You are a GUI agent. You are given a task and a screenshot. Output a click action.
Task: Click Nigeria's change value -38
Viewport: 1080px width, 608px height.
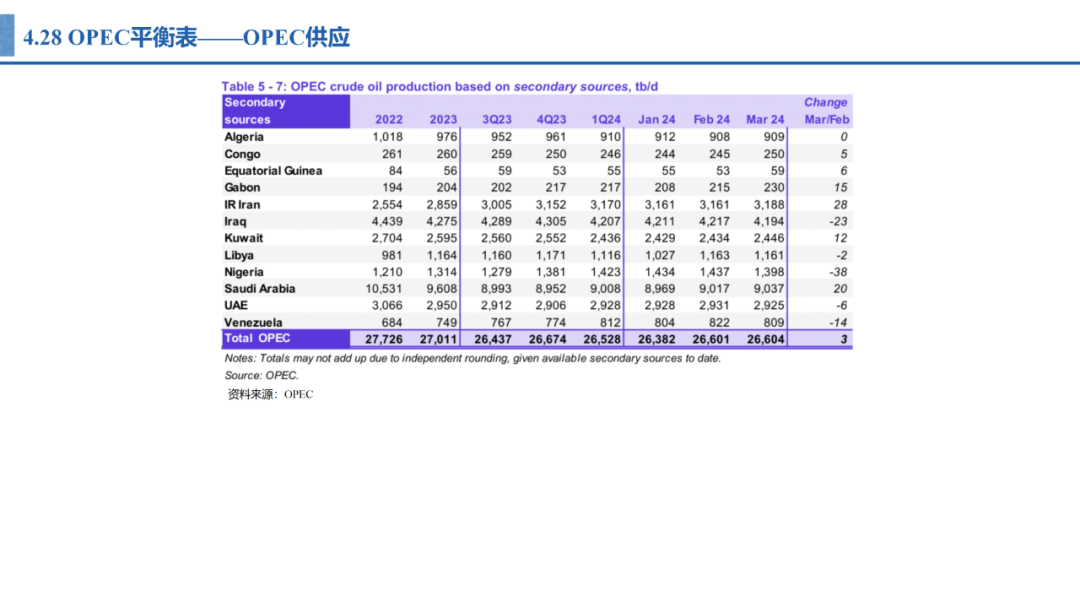(x=838, y=272)
